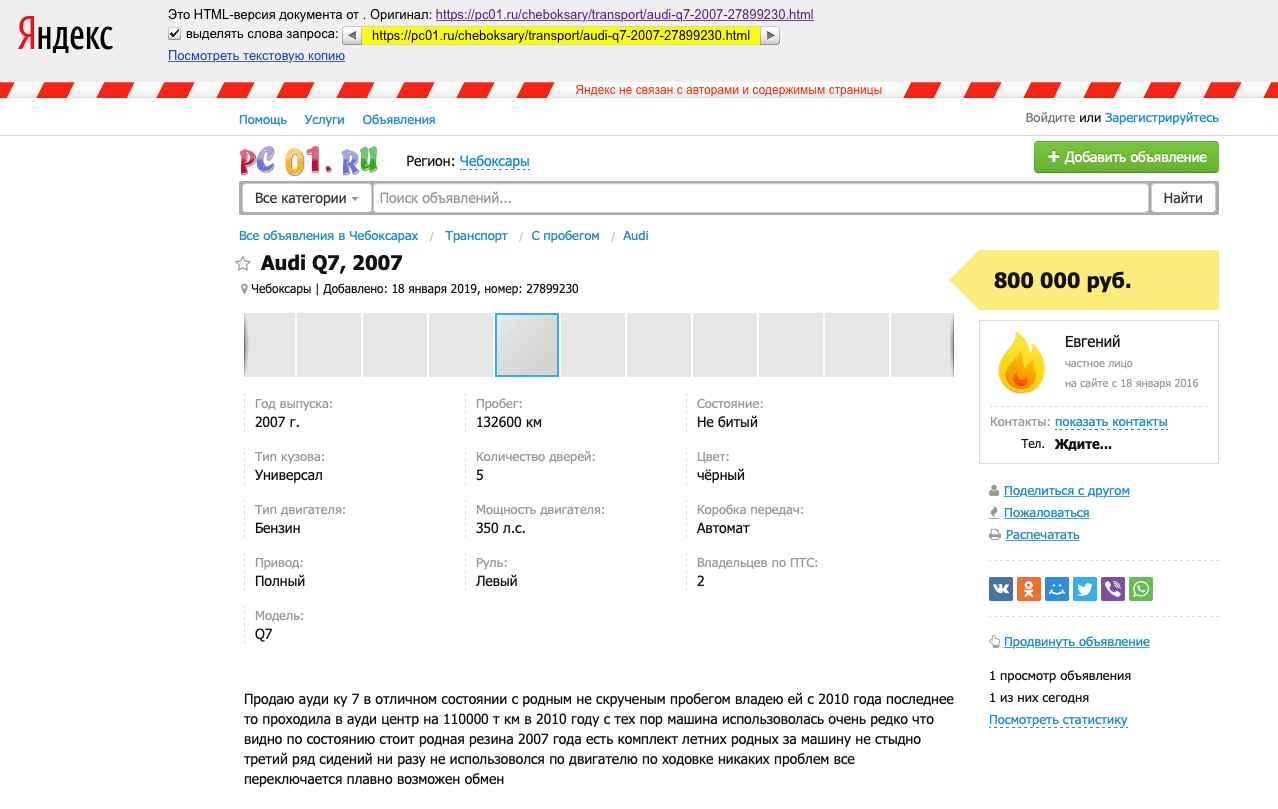Click "Продвинуть объявление" link

1077,642
